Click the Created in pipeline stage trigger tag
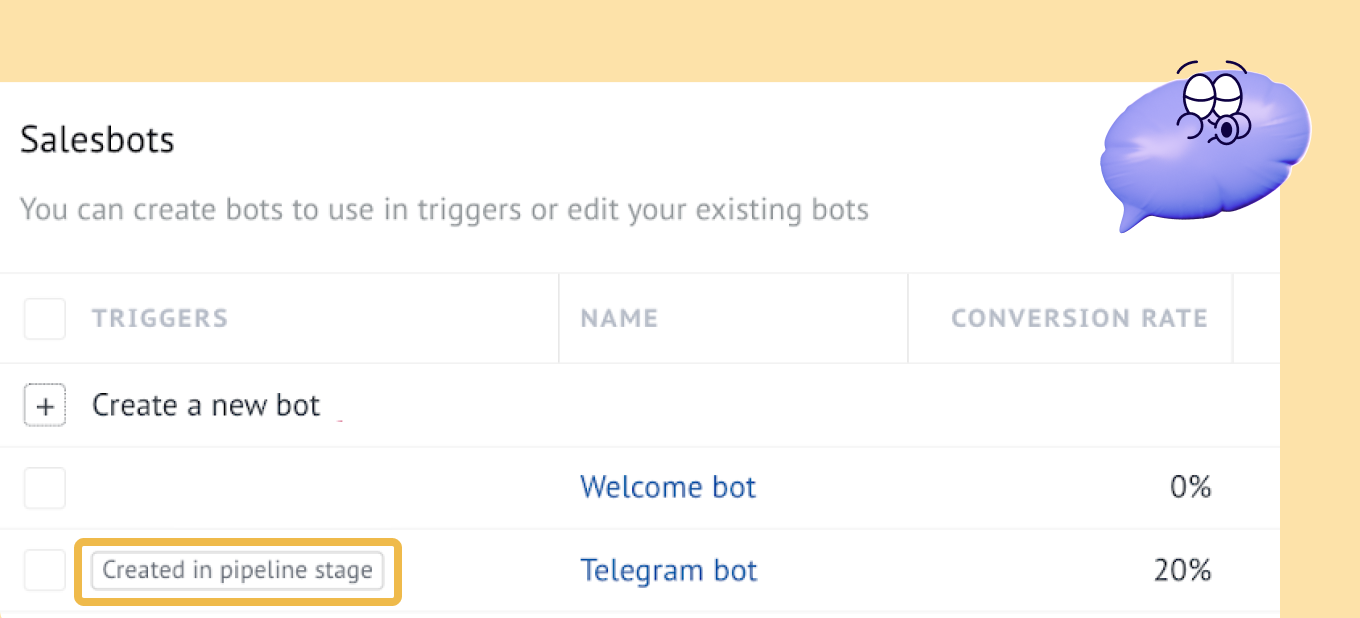This screenshot has height=618, width=1360. 238,571
